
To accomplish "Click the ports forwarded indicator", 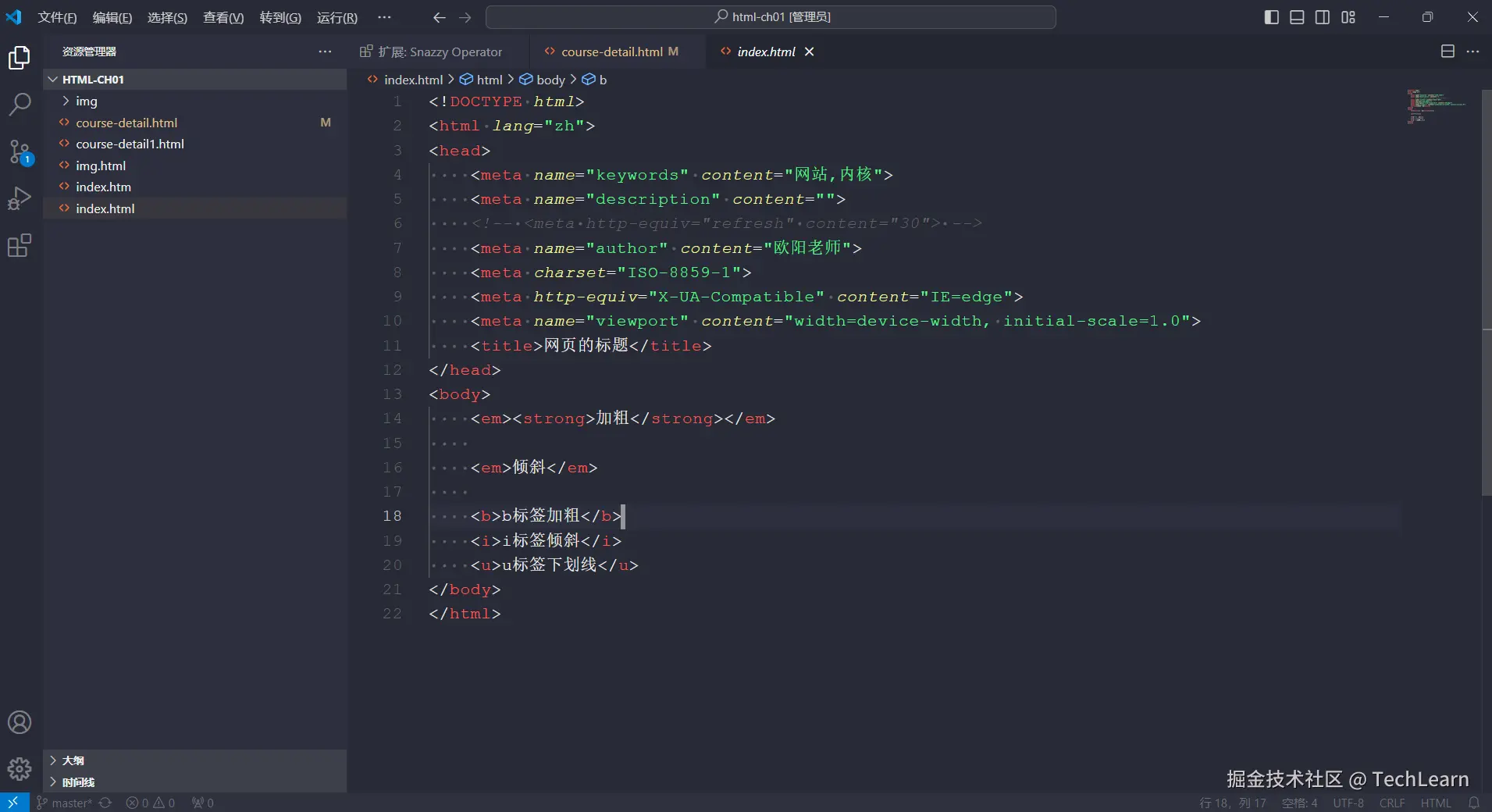I will (203, 803).
